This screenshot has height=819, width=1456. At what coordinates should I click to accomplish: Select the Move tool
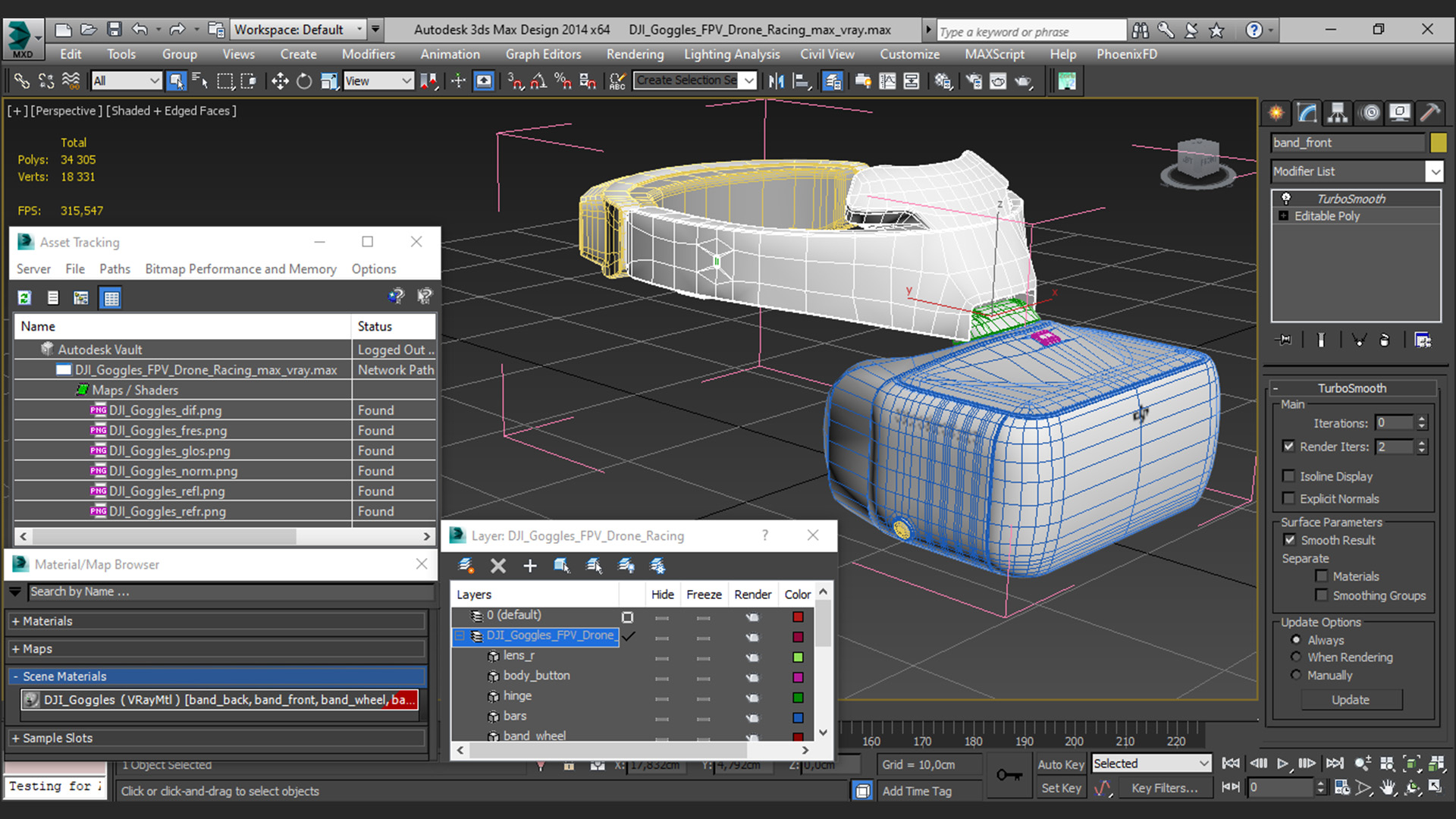click(280, 80)
